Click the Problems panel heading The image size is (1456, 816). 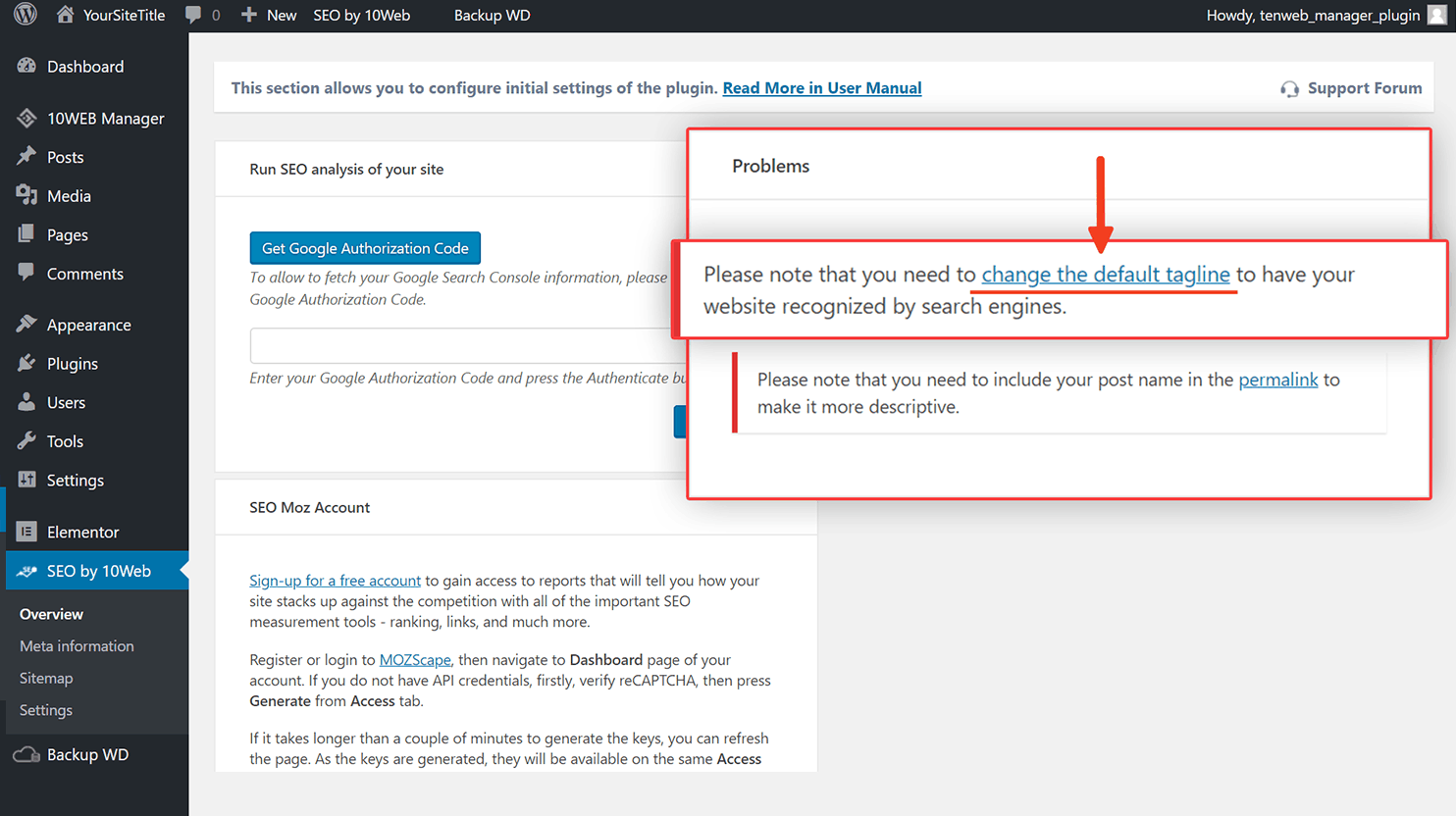tap(770, 166)
